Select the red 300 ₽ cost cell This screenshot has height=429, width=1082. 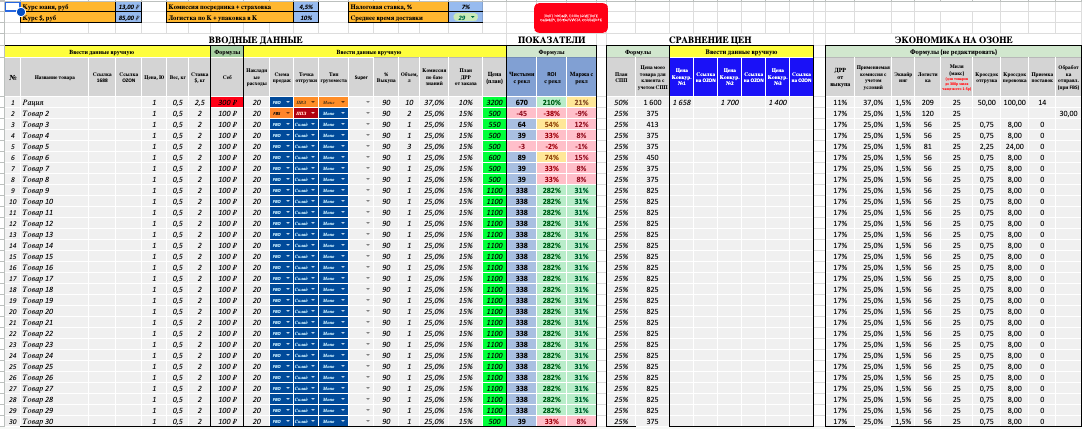(228, 102)
